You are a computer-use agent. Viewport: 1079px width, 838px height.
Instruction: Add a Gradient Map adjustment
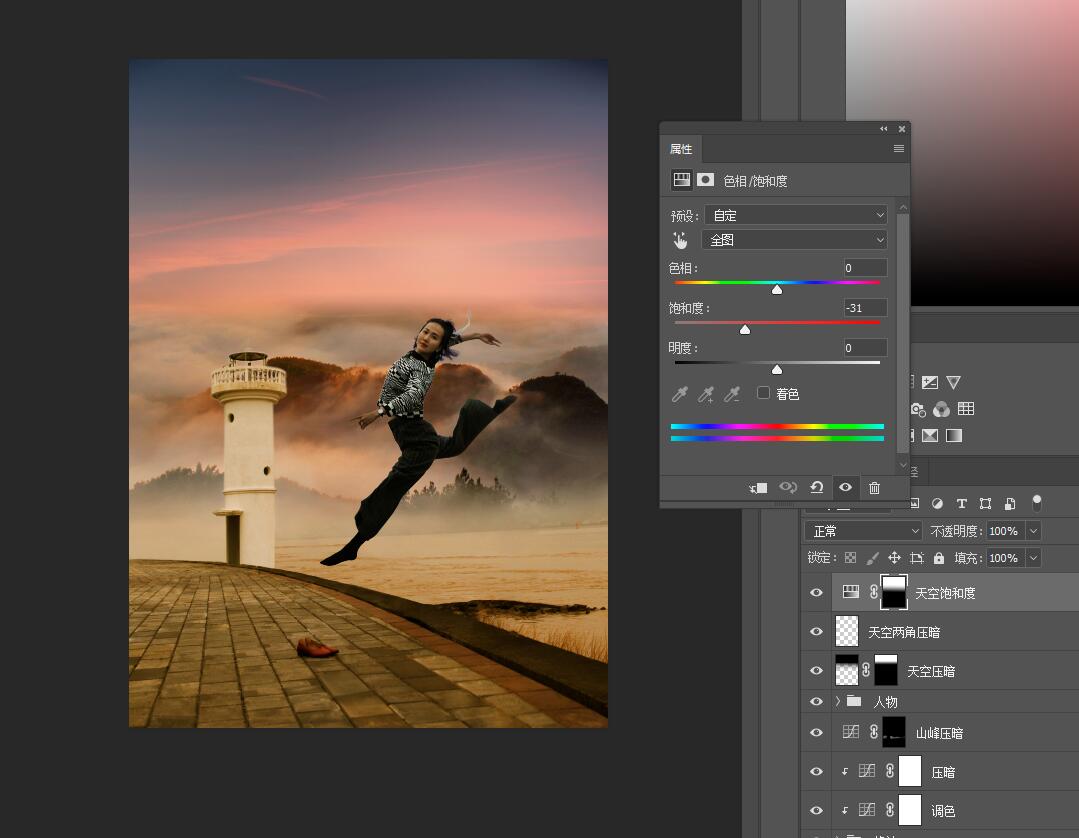(x=954, y=436)
